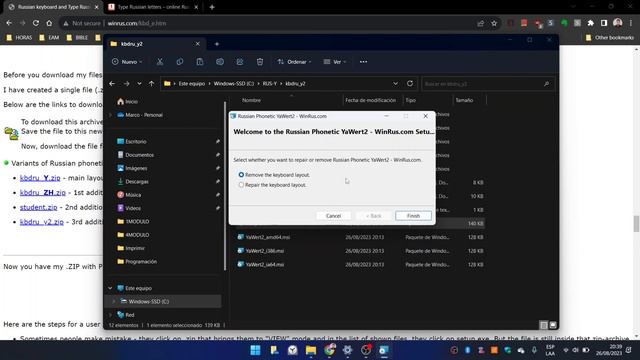Click the Delete trash icon in Explorer toolbar
This screenshot has height=360, width=640.
click(260, 62)
